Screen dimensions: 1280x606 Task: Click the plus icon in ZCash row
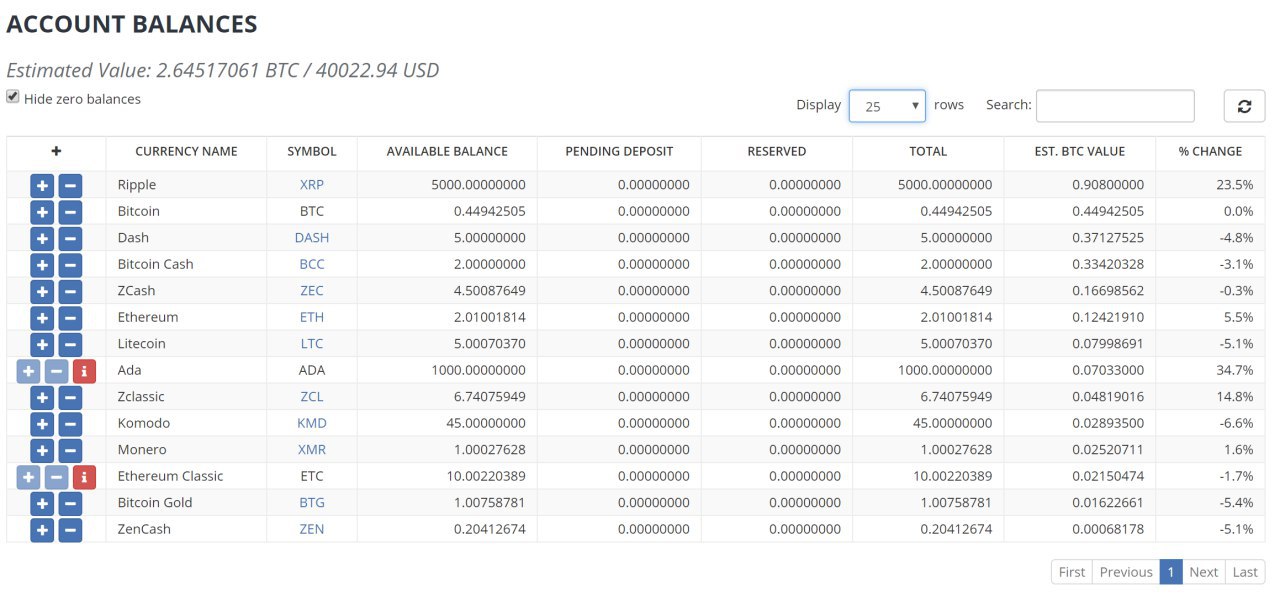(x=42, y=291)
